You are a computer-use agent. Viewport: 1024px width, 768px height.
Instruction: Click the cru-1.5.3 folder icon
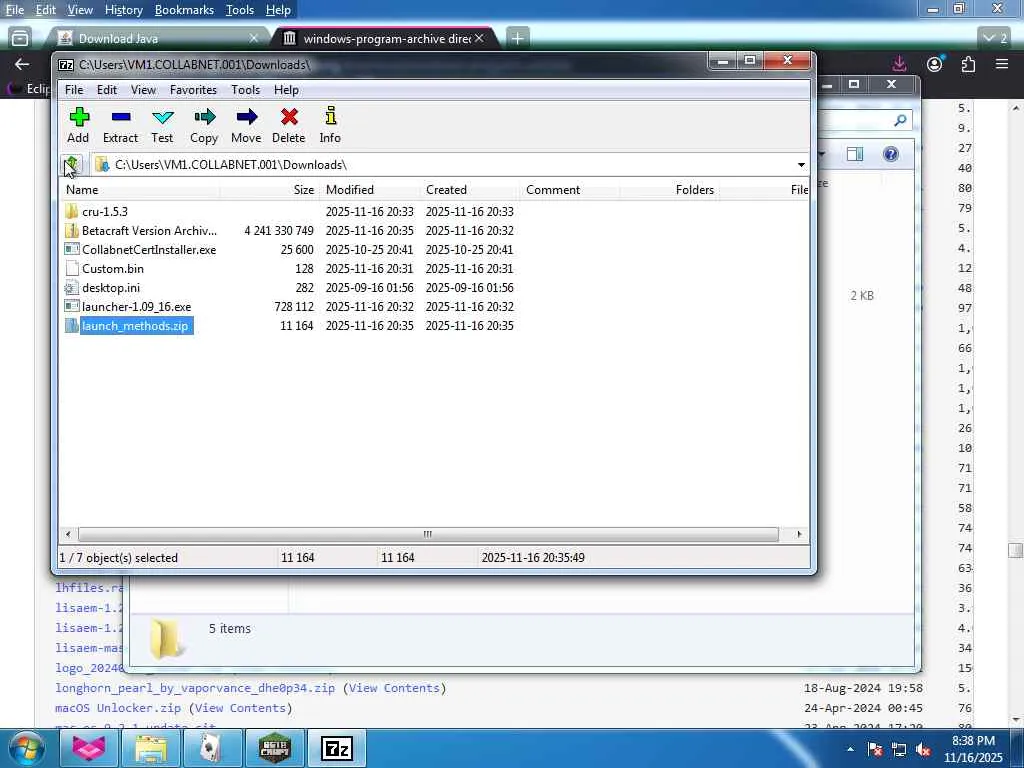(x=72, y=212)
